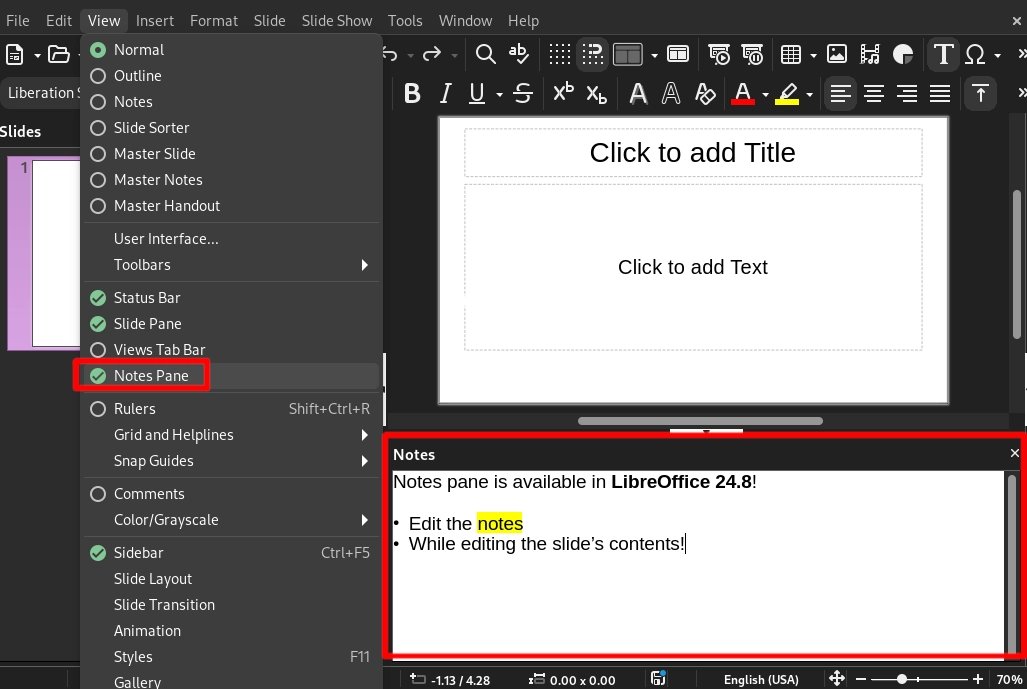The height and width of the screenshot is (689, 1027).
Task: Expand the Toolbars submenu
Action: point(141,264)
